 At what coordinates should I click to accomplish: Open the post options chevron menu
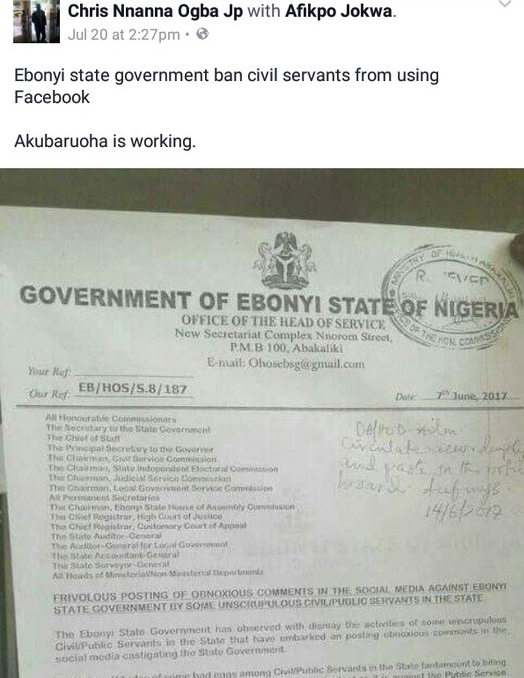tap(505, 4)
